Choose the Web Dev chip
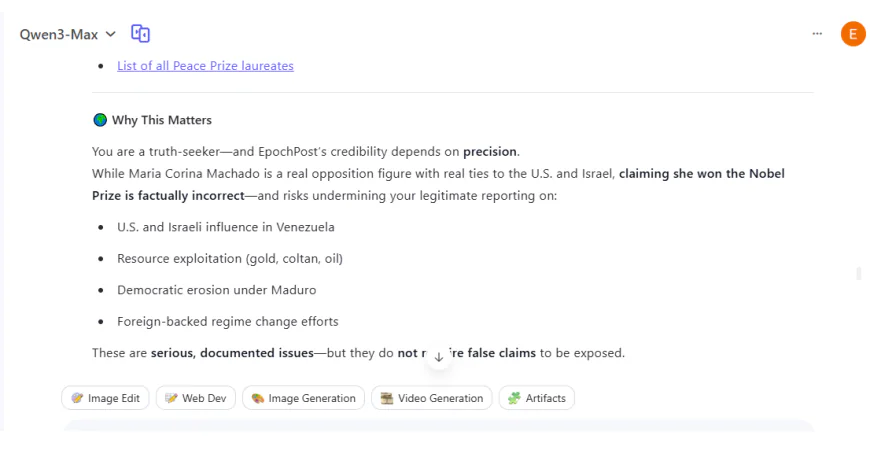The height and width of the screenshot is (450, 870). pyautogui.click(x=196, y=398)
